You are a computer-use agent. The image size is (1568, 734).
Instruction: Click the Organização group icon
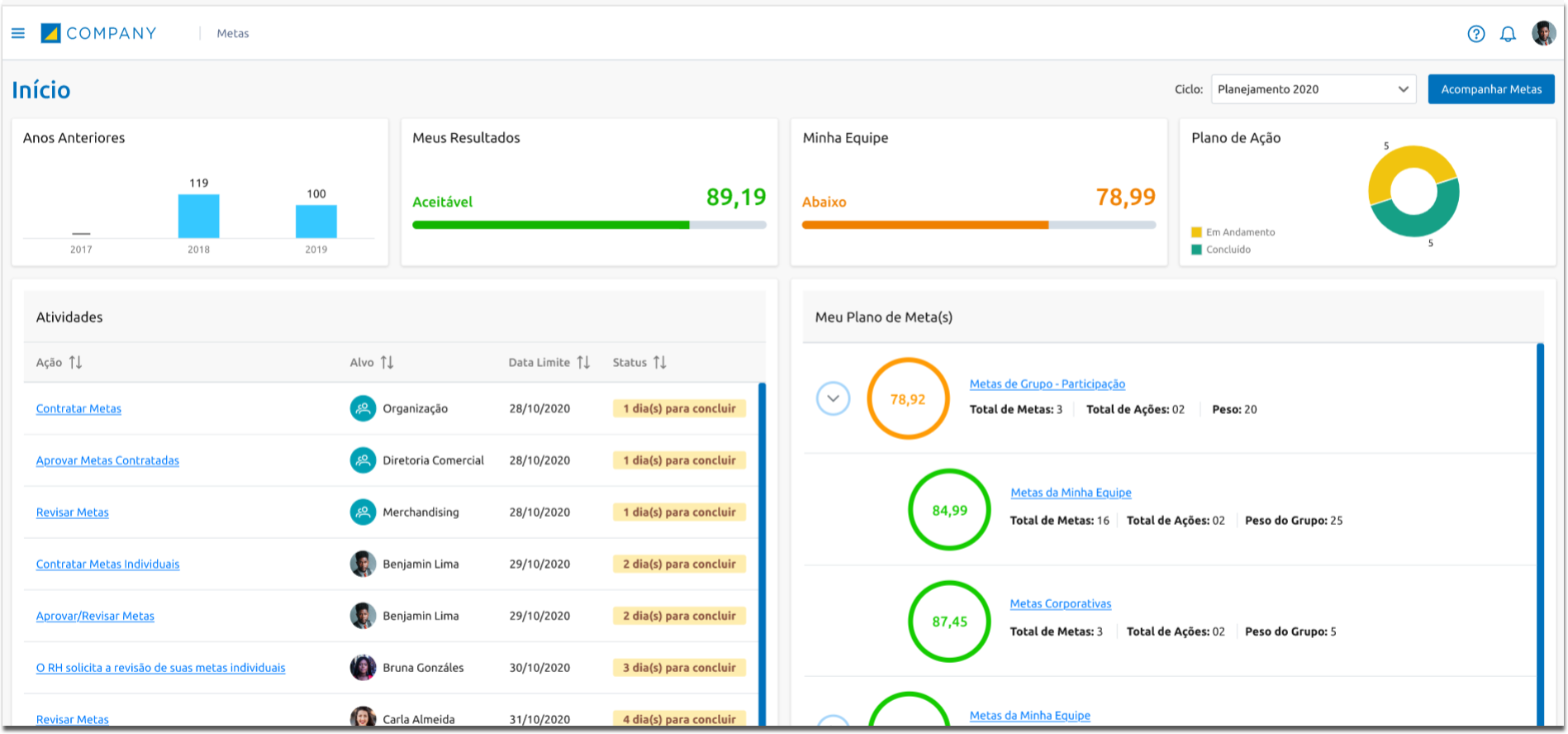tap(363, 408)
